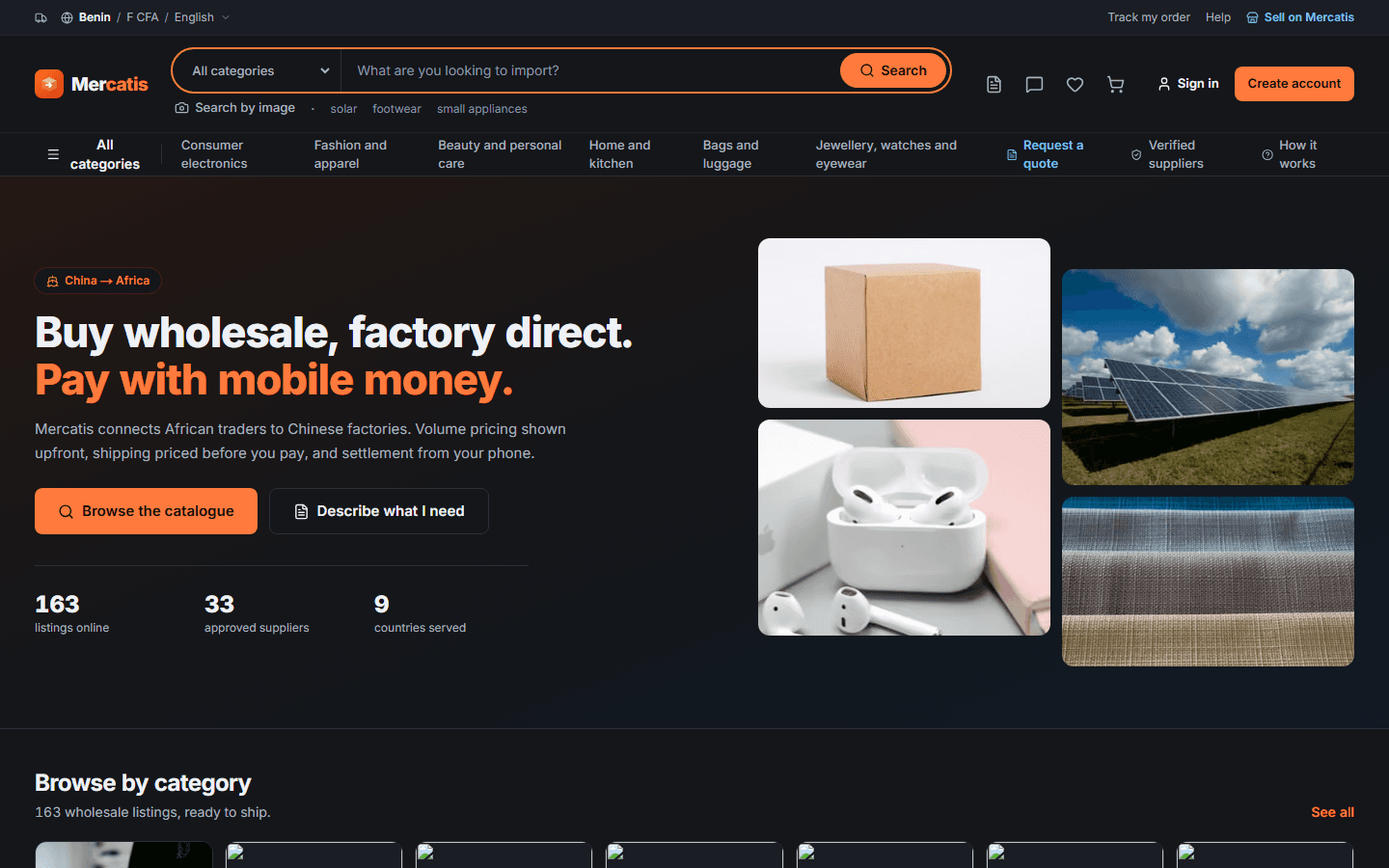Click the question icon beside How it works
The height and width of the screenshot is (868, 1389).
(x=1267, y=154)
